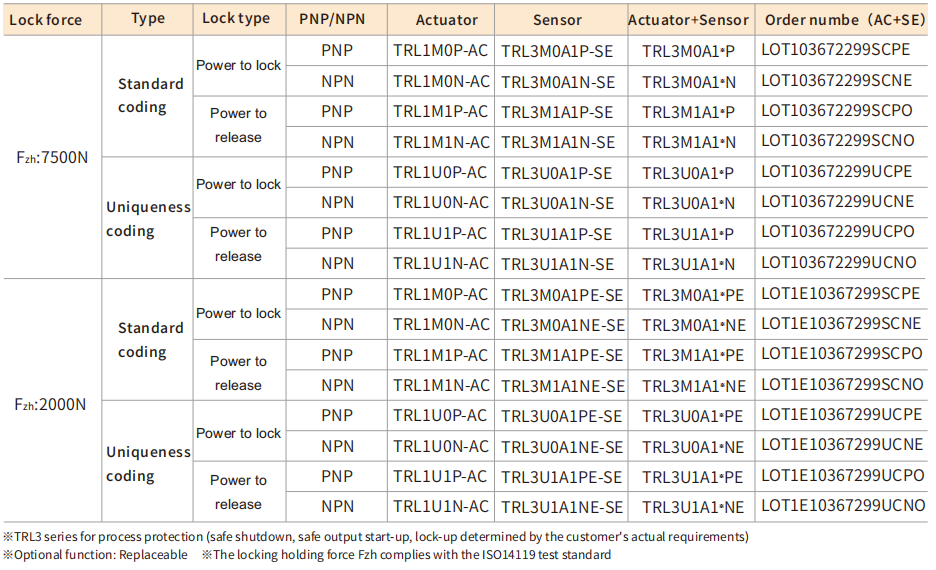The image size is (936, 570).
Task: Select order number LOT103672299SCPE
Action: tap(836, 49)
